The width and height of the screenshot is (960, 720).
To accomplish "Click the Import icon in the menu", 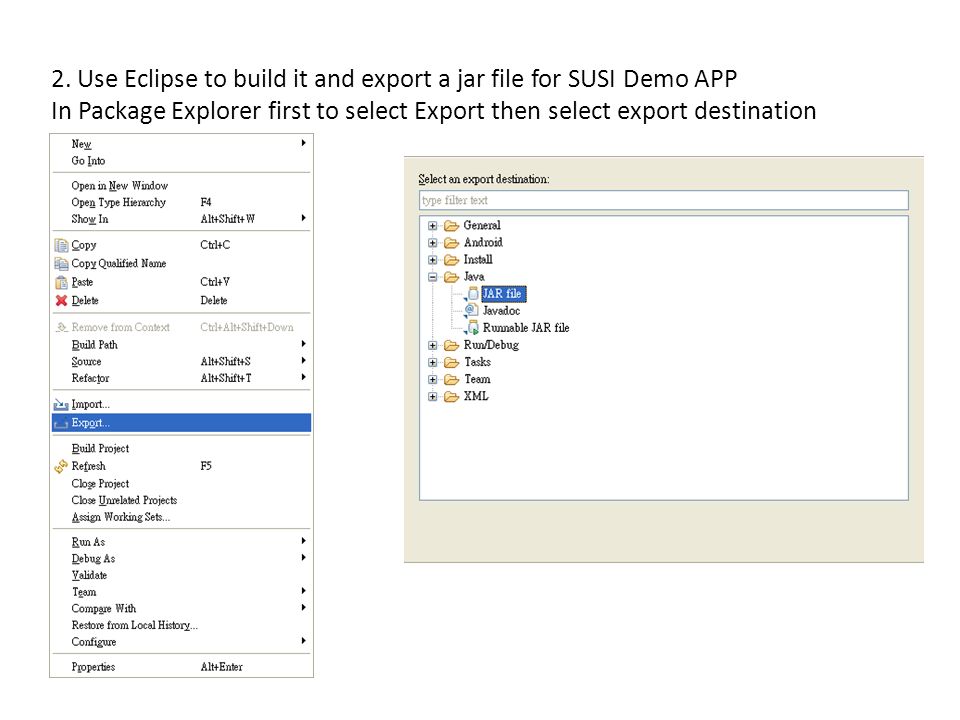I will [61, 405].
